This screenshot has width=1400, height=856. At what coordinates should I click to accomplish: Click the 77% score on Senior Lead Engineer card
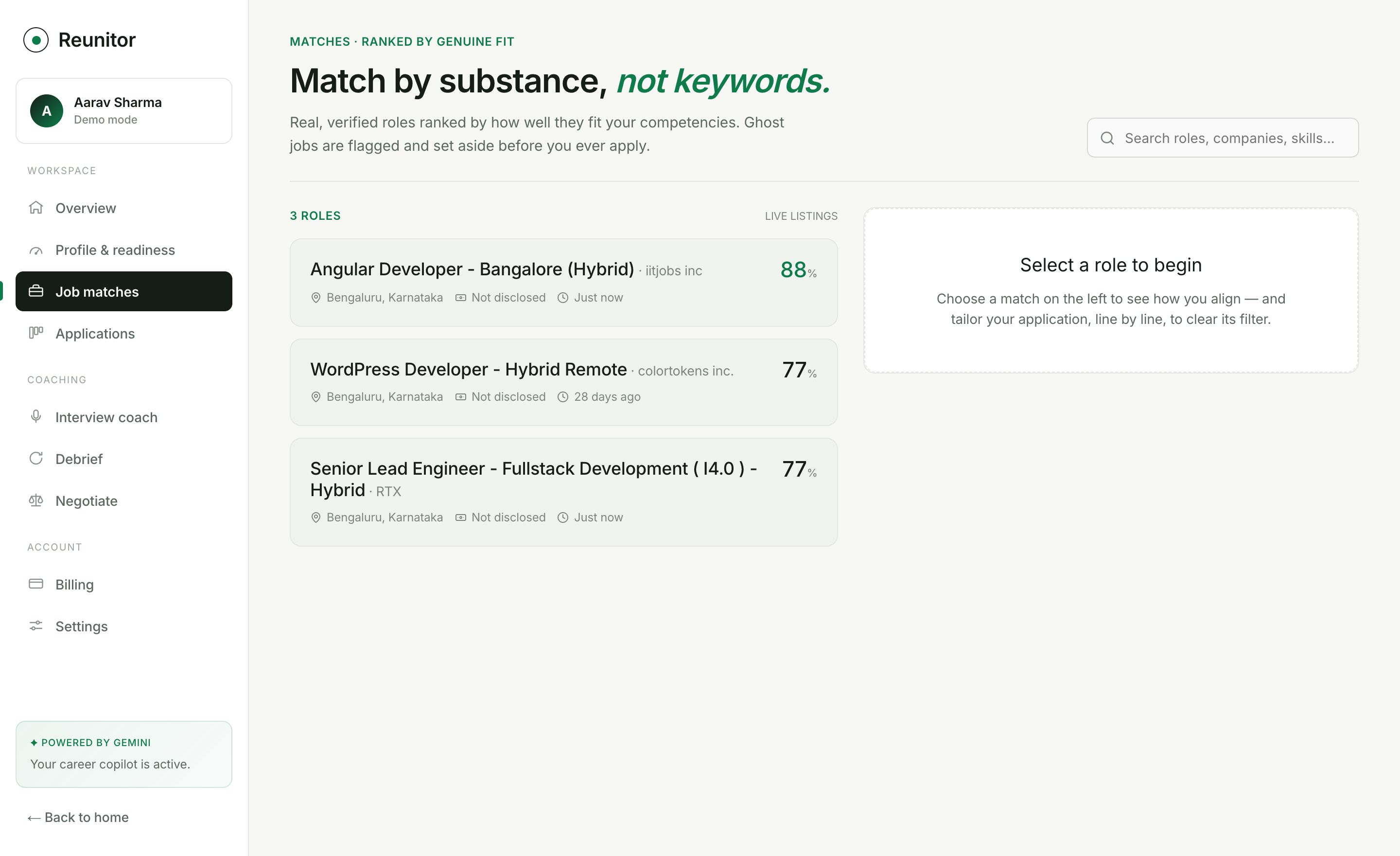[x=800, y=469]
